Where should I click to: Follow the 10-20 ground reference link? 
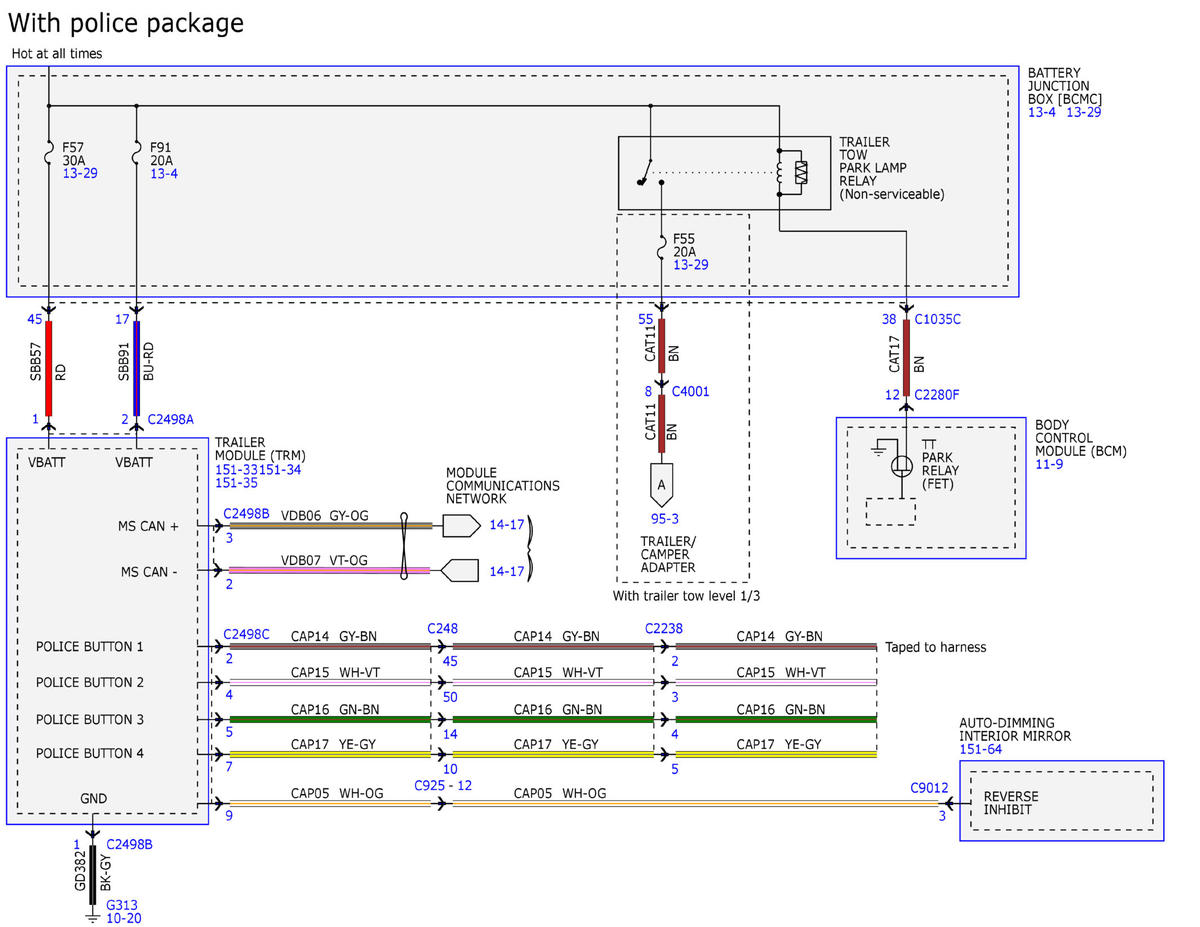coord(124,918)
